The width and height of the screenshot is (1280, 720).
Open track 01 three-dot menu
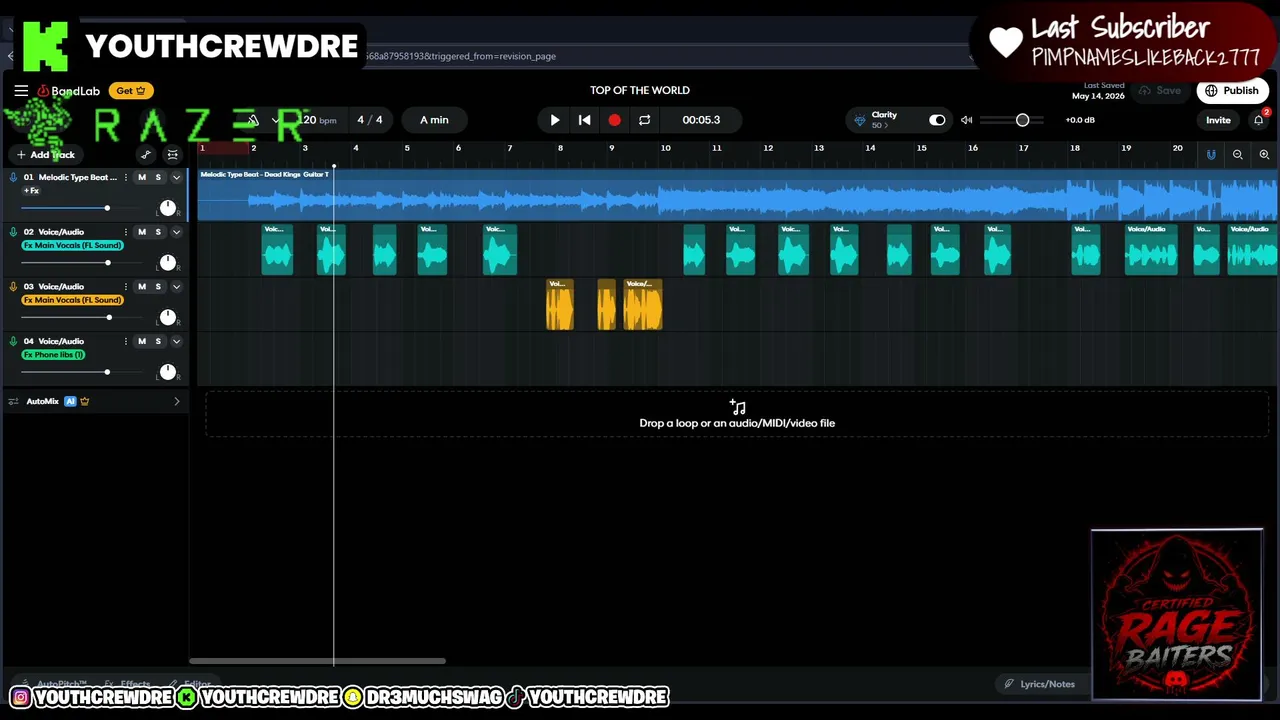[126, 177]
